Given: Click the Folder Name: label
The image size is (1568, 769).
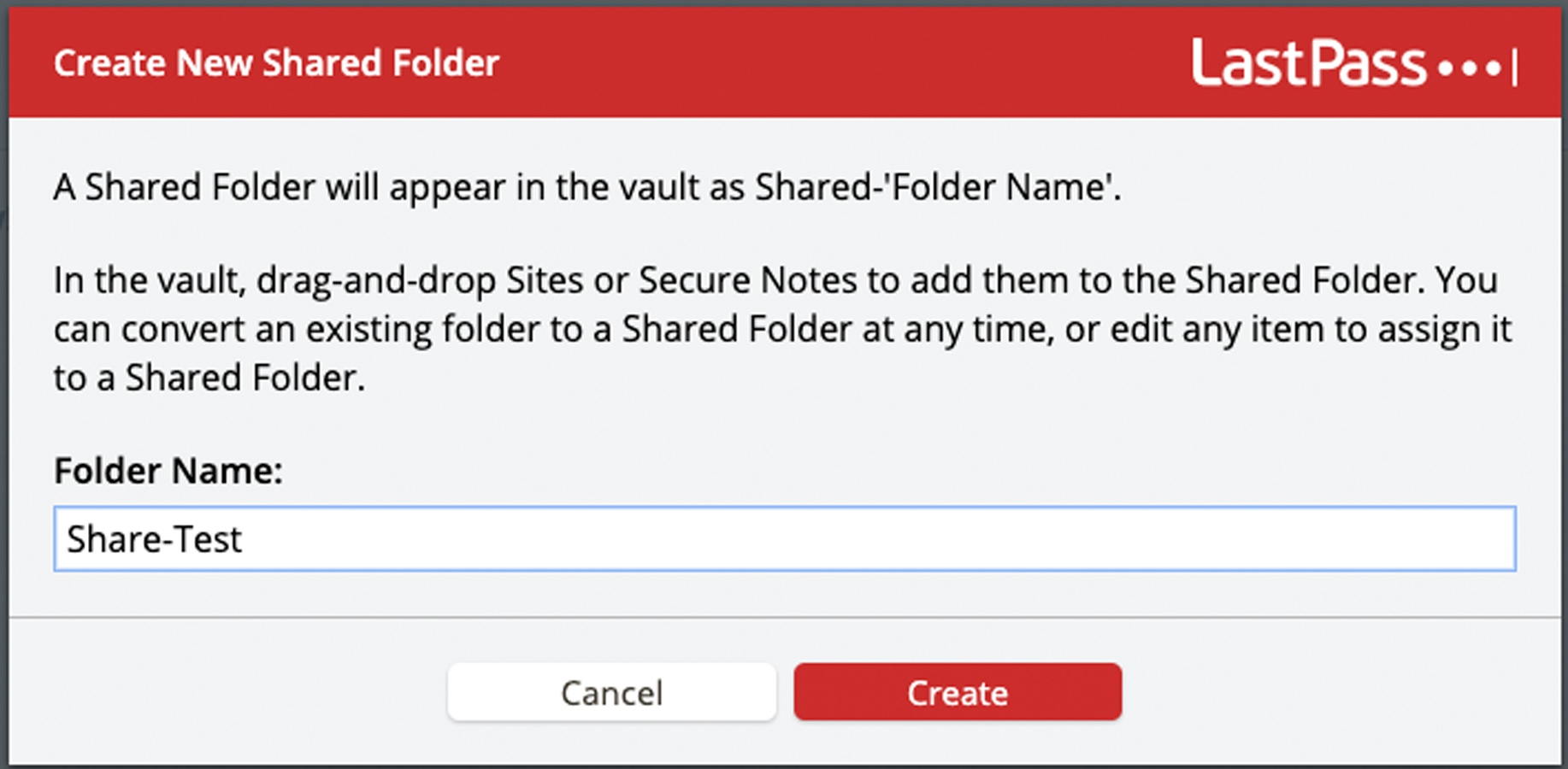Looking at the screenshot, I should tap(168, 471).
